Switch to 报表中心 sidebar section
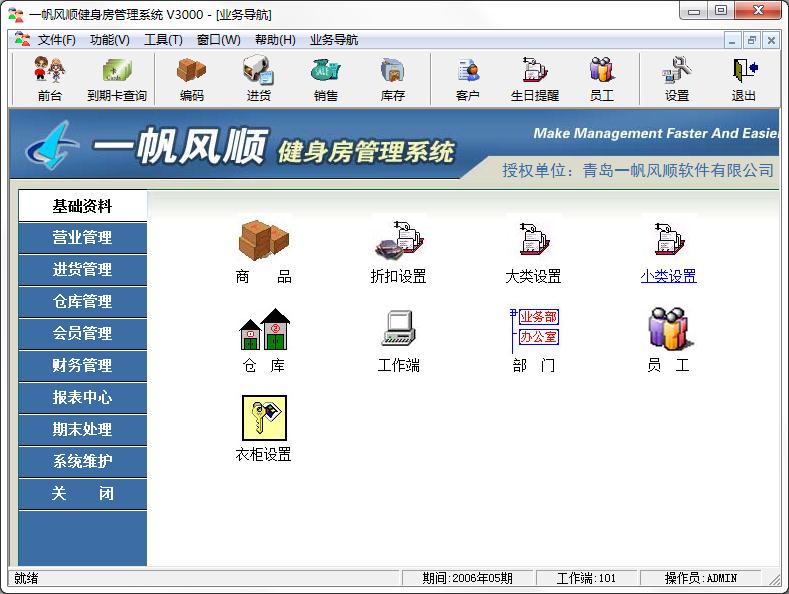 (83, 397)
